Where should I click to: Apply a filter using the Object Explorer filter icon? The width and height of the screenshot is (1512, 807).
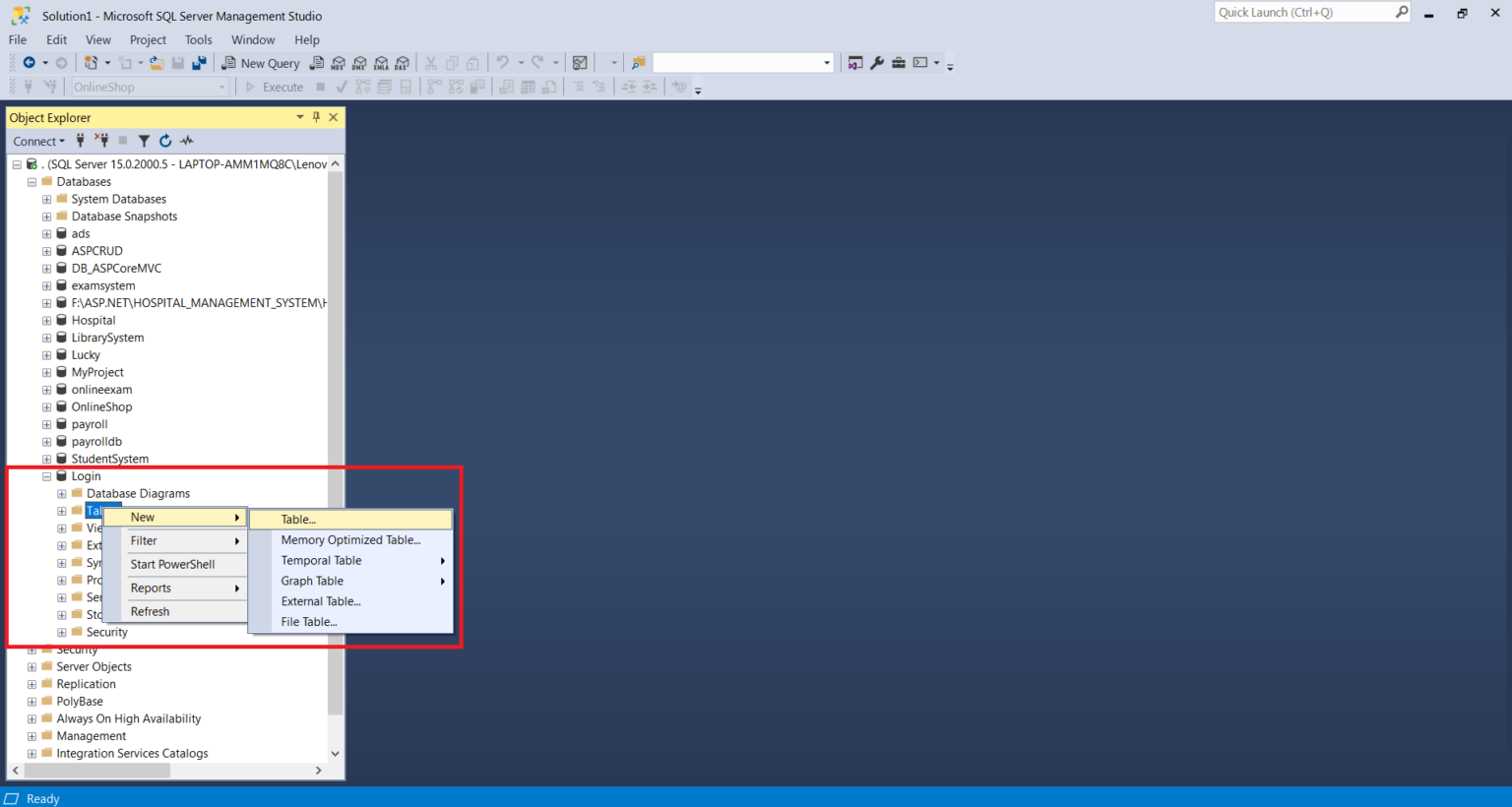point(143,140)
